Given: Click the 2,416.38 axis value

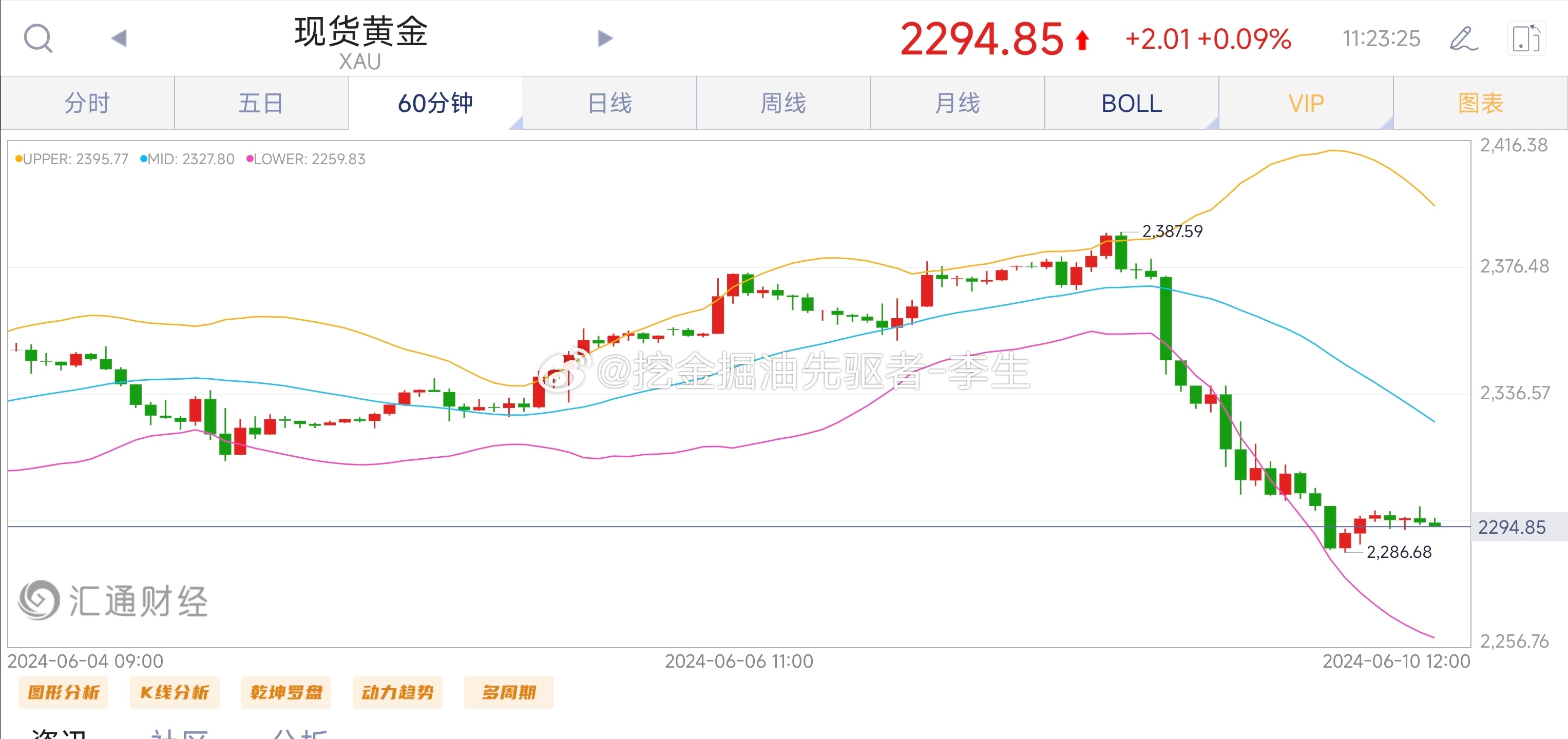Looking at the screenshot, I should pyautogui.click(x=1514, y=145).
